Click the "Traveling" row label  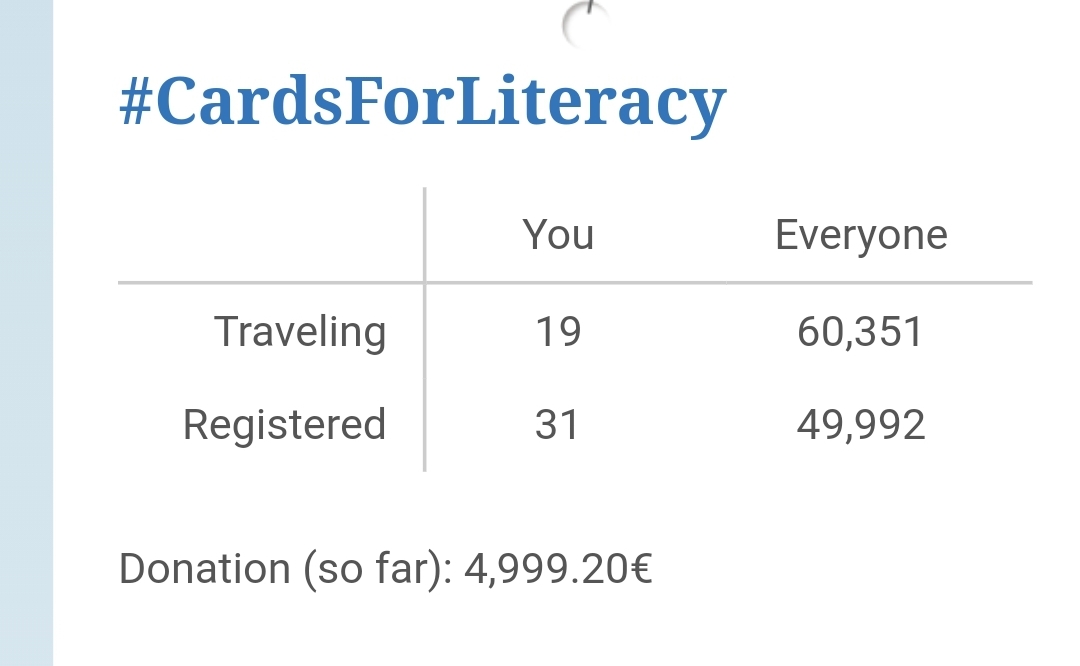click(x=300, y=332)
